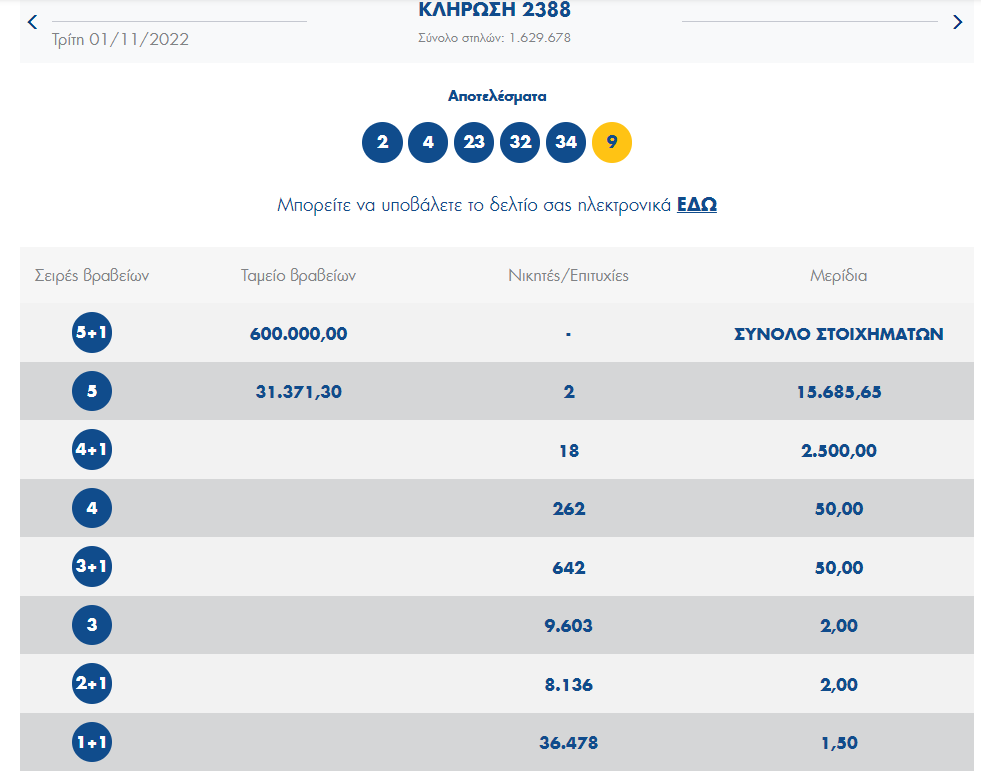Click the 4+1 prize tier badge

(x=92, y=449)
